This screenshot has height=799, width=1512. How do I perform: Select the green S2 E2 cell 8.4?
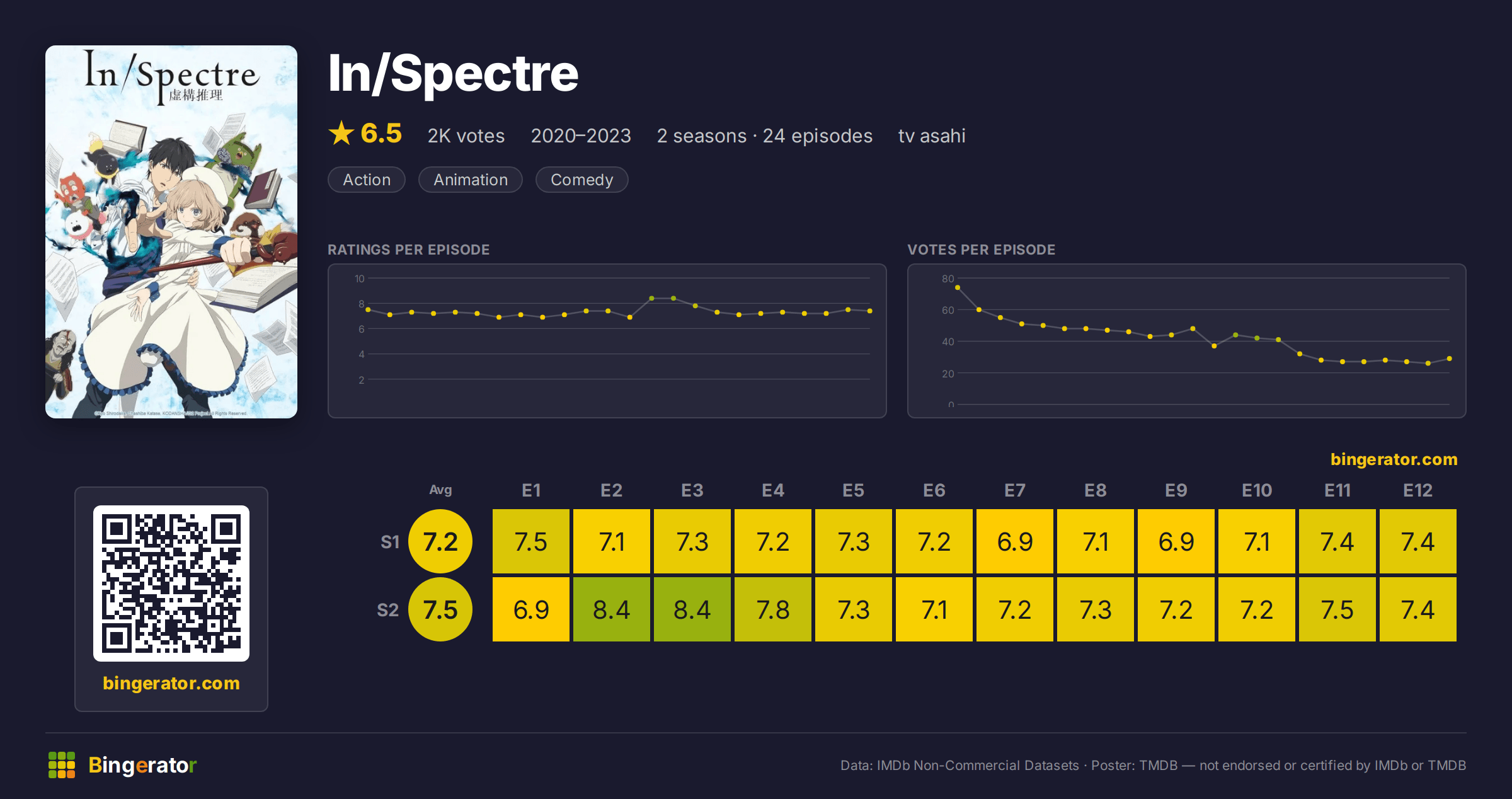point(612,609)
